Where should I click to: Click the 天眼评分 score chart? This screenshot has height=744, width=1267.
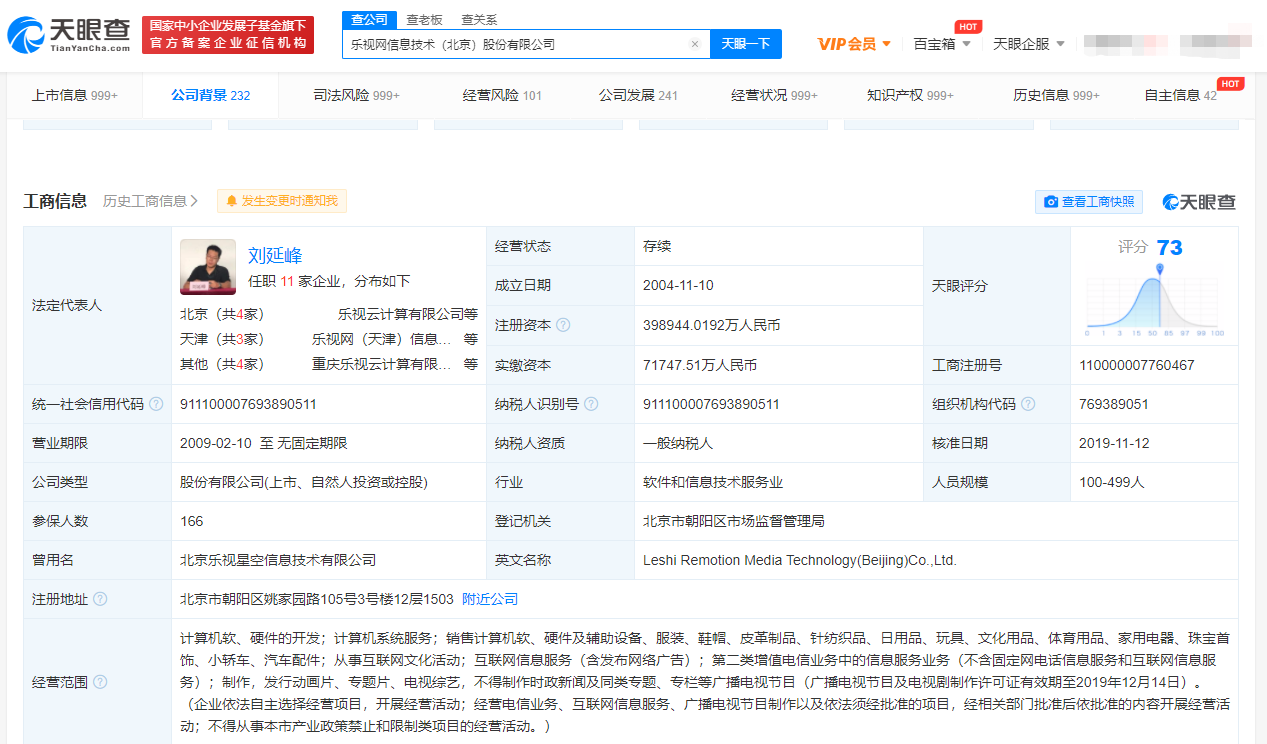click(x=1155, y=300)
